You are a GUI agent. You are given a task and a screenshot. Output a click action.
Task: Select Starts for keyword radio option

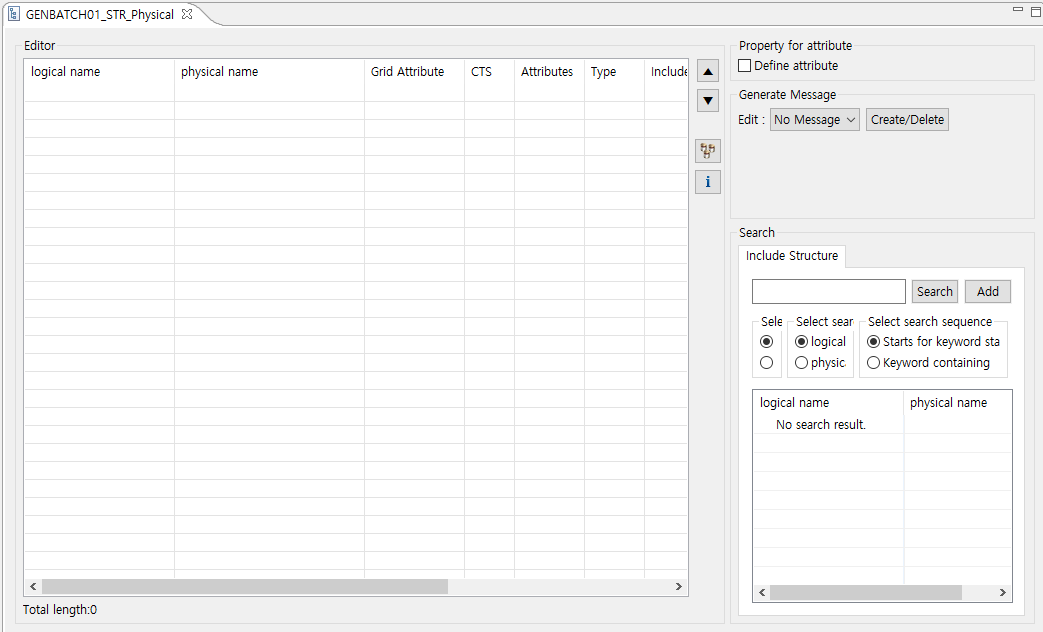click(874, 342)
